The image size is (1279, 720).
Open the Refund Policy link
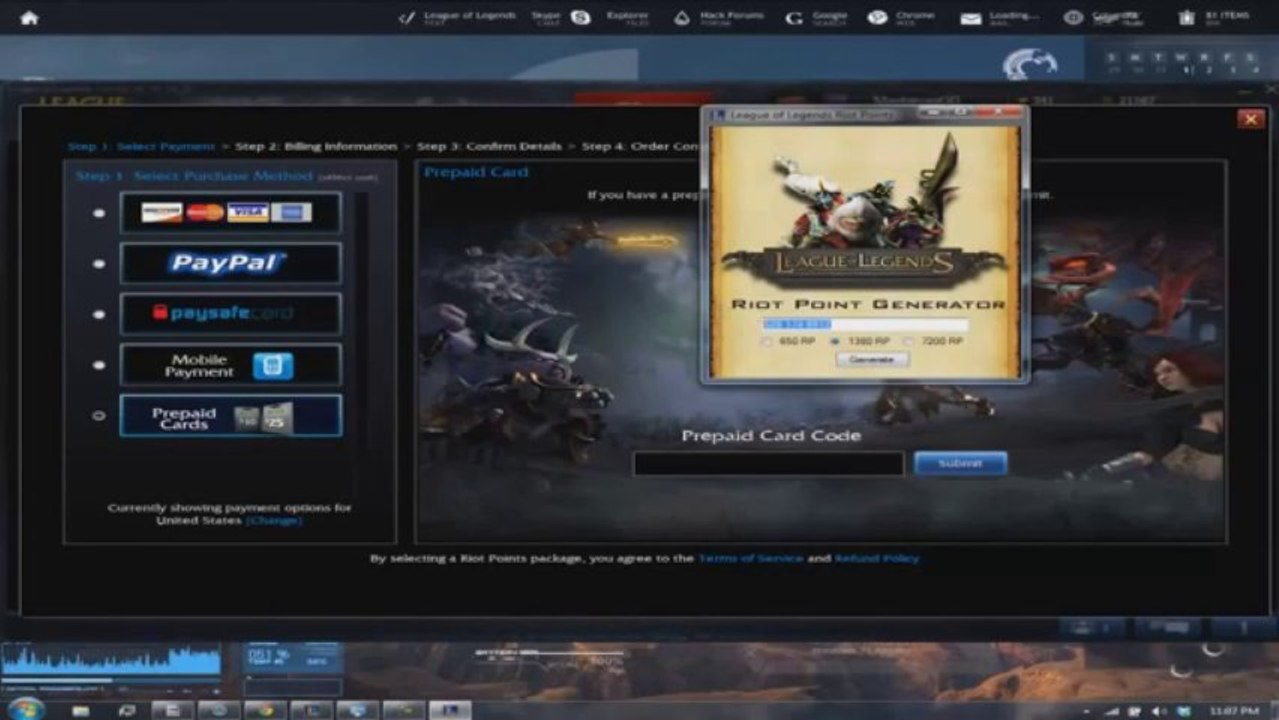click(877, 558)
